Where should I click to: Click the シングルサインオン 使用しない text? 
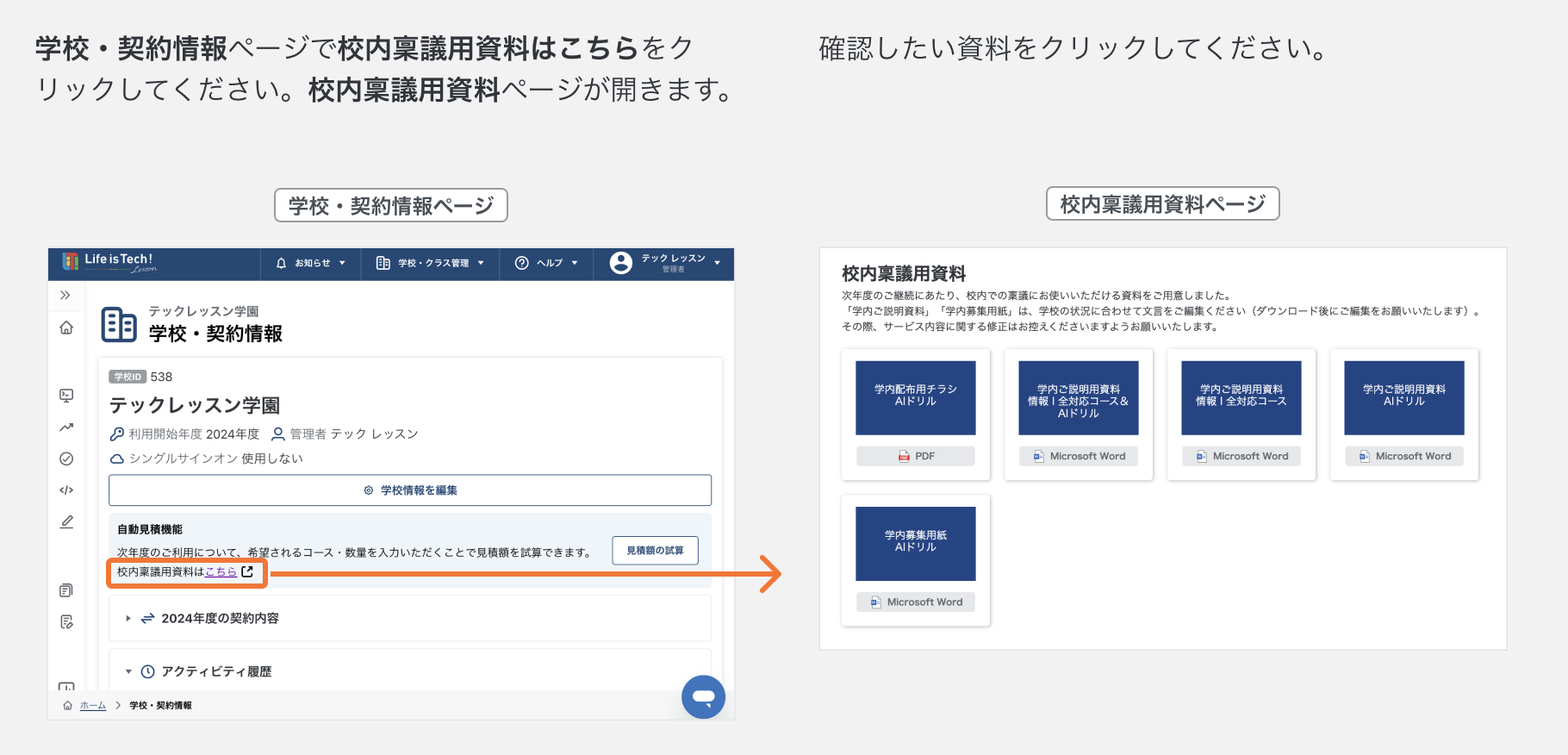[x=215, y=459]
